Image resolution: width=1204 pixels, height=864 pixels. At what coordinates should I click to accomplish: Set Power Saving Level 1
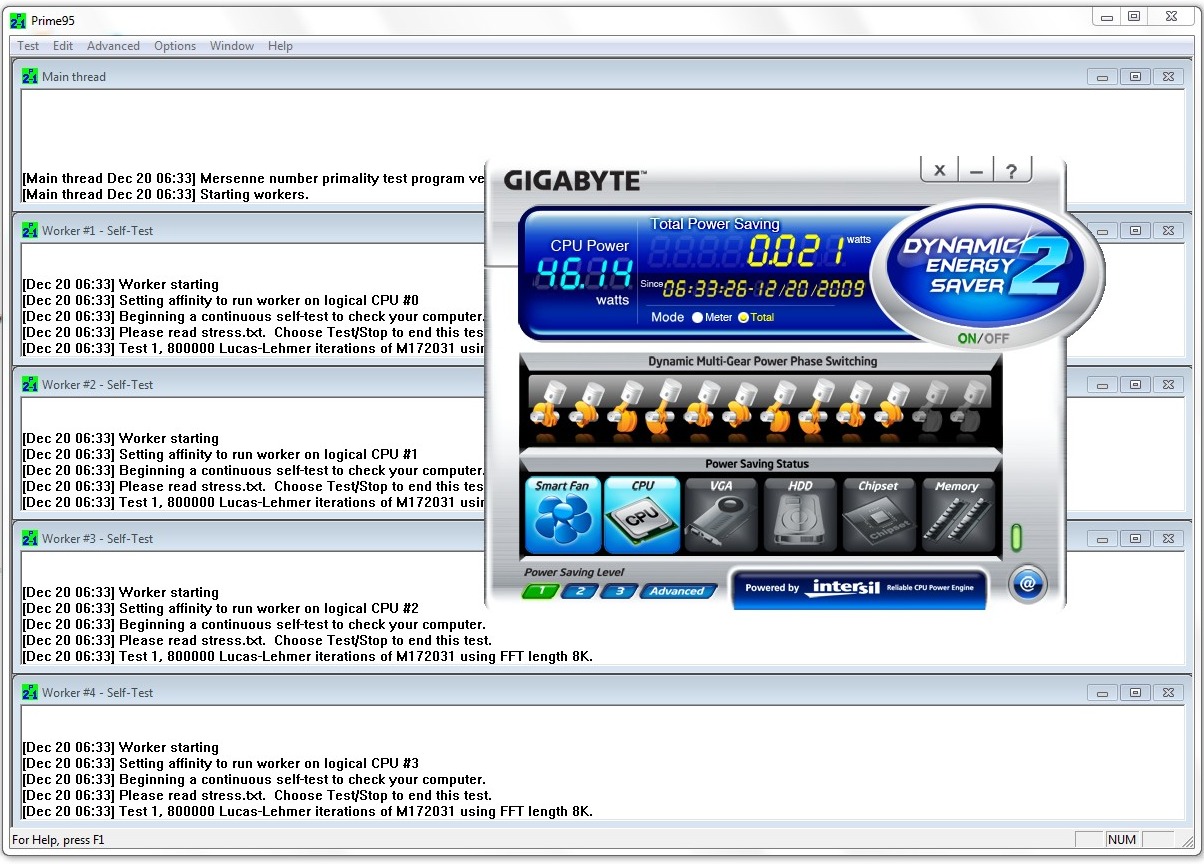pyautogui.click(x=541, y=591)
